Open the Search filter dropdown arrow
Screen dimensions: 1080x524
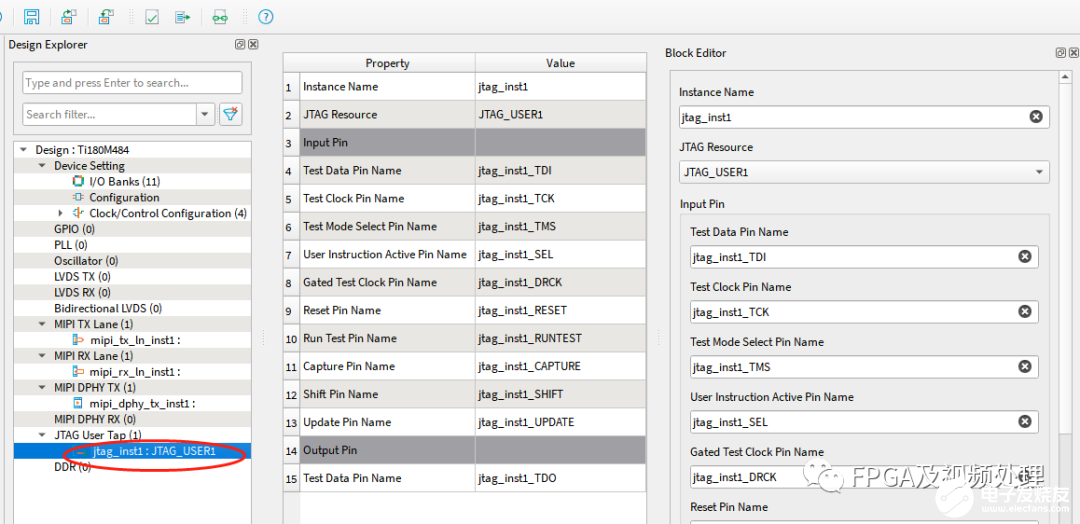(205, 114)
